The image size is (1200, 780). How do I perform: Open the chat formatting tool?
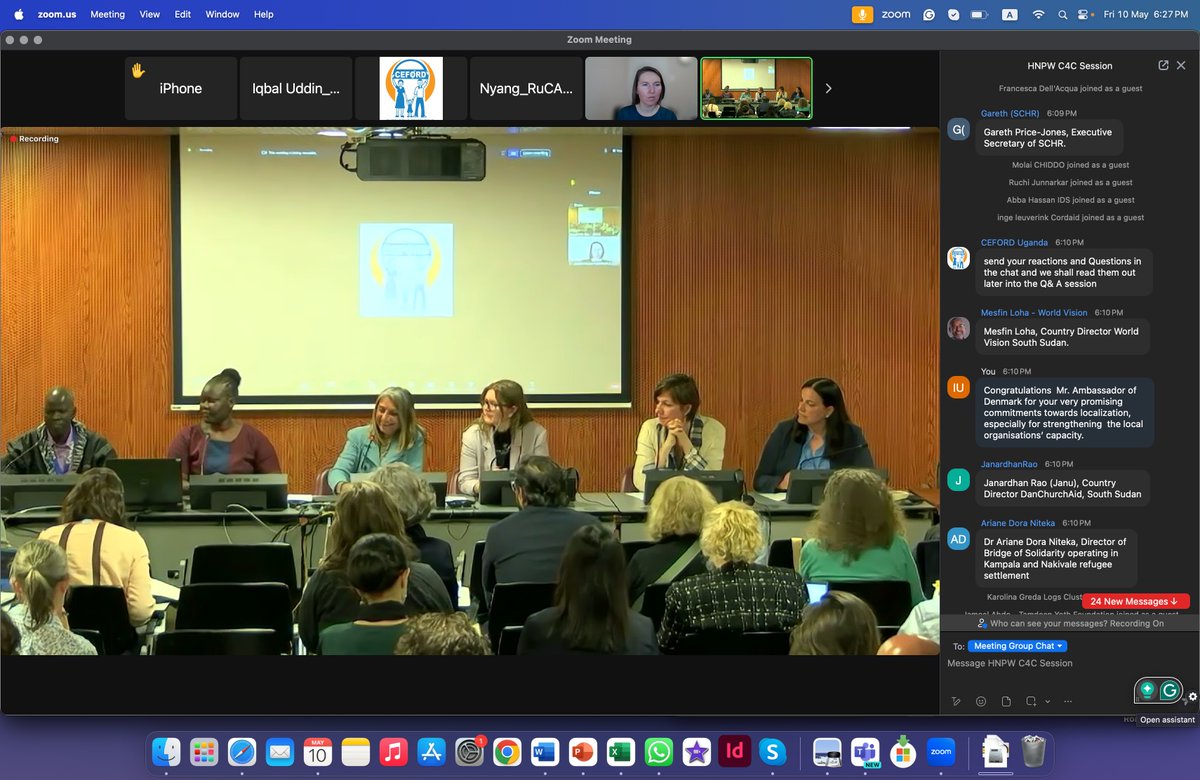pos(956,702)
